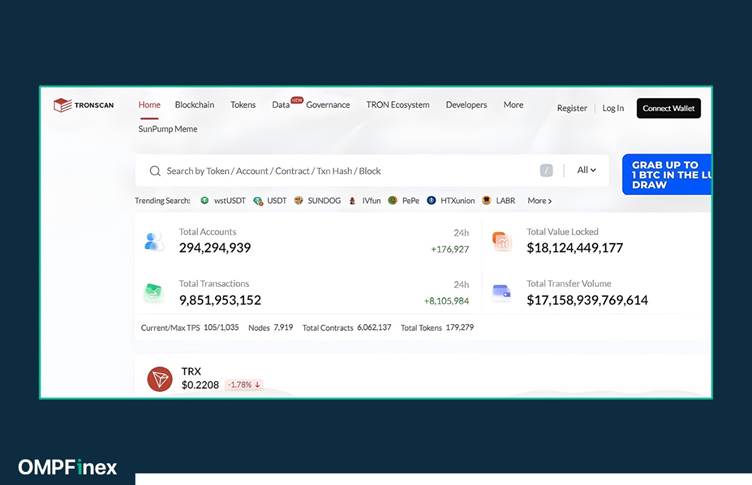752x485 pixels.
Task: Click the TRONSCAN logo icon
Action: click(x=62, y=105)
